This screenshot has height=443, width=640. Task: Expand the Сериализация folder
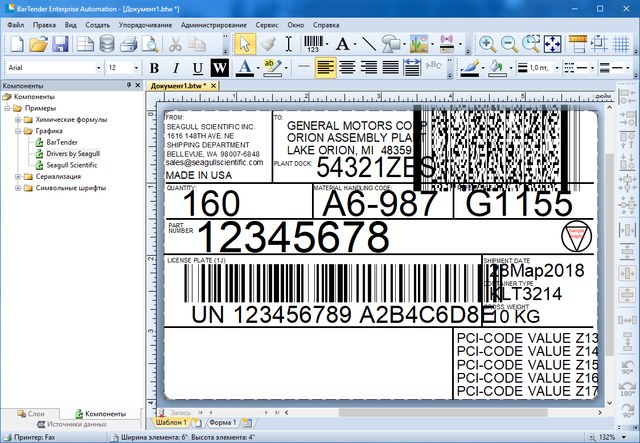(18, 176)
